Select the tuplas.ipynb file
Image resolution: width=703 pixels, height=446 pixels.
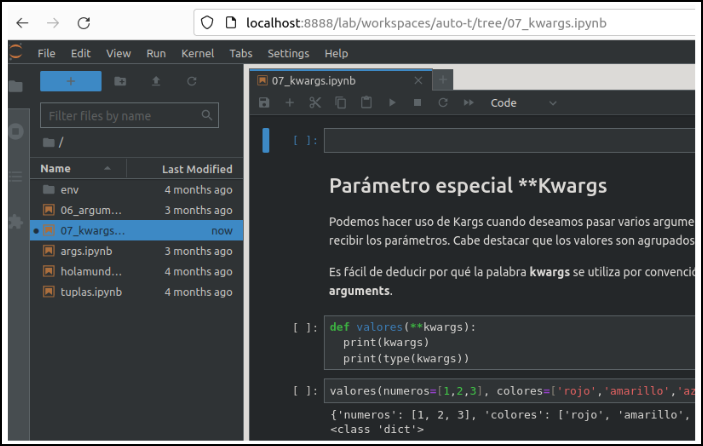click(137, 292)
